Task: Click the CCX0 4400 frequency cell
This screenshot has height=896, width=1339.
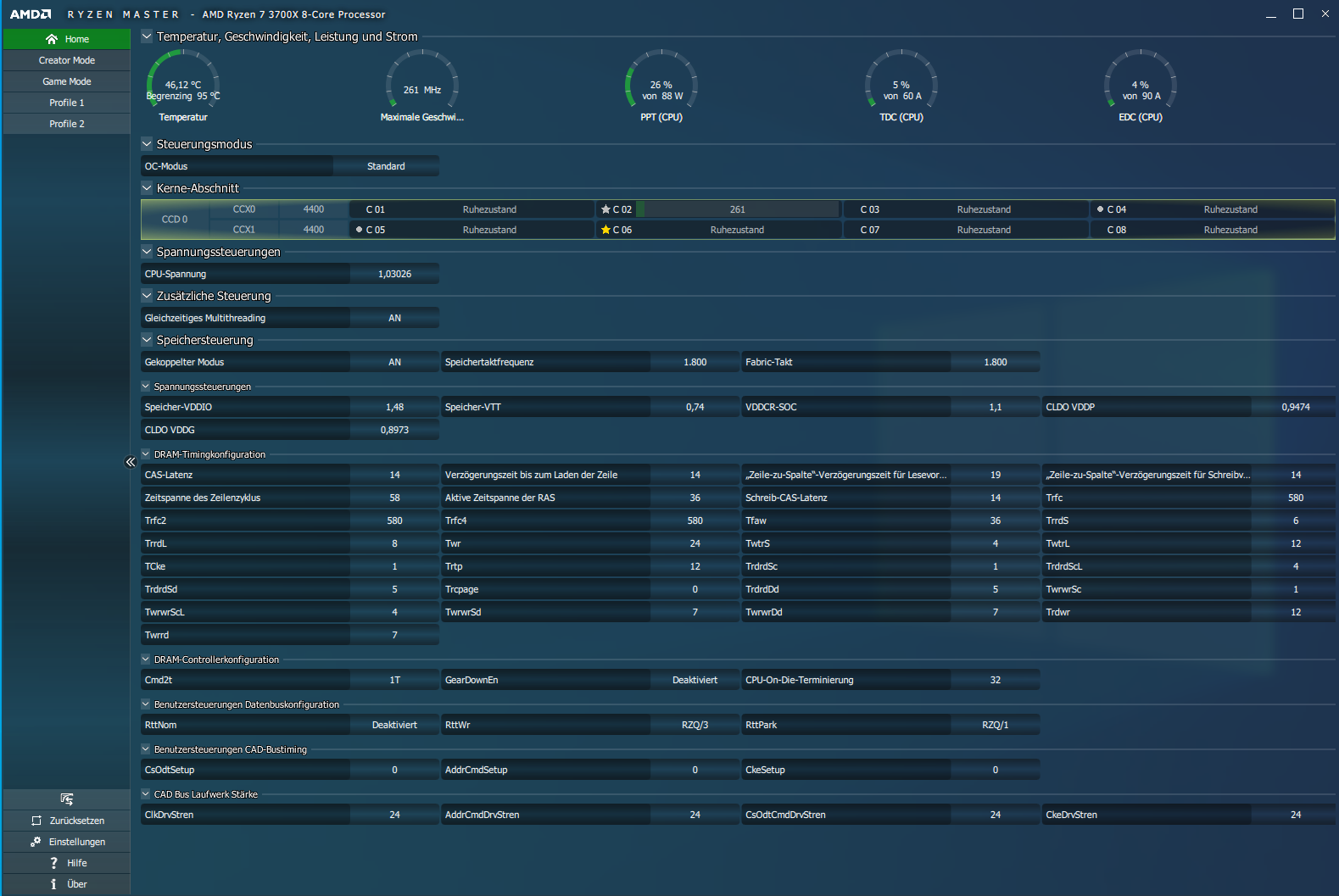Action: [314, 209]
